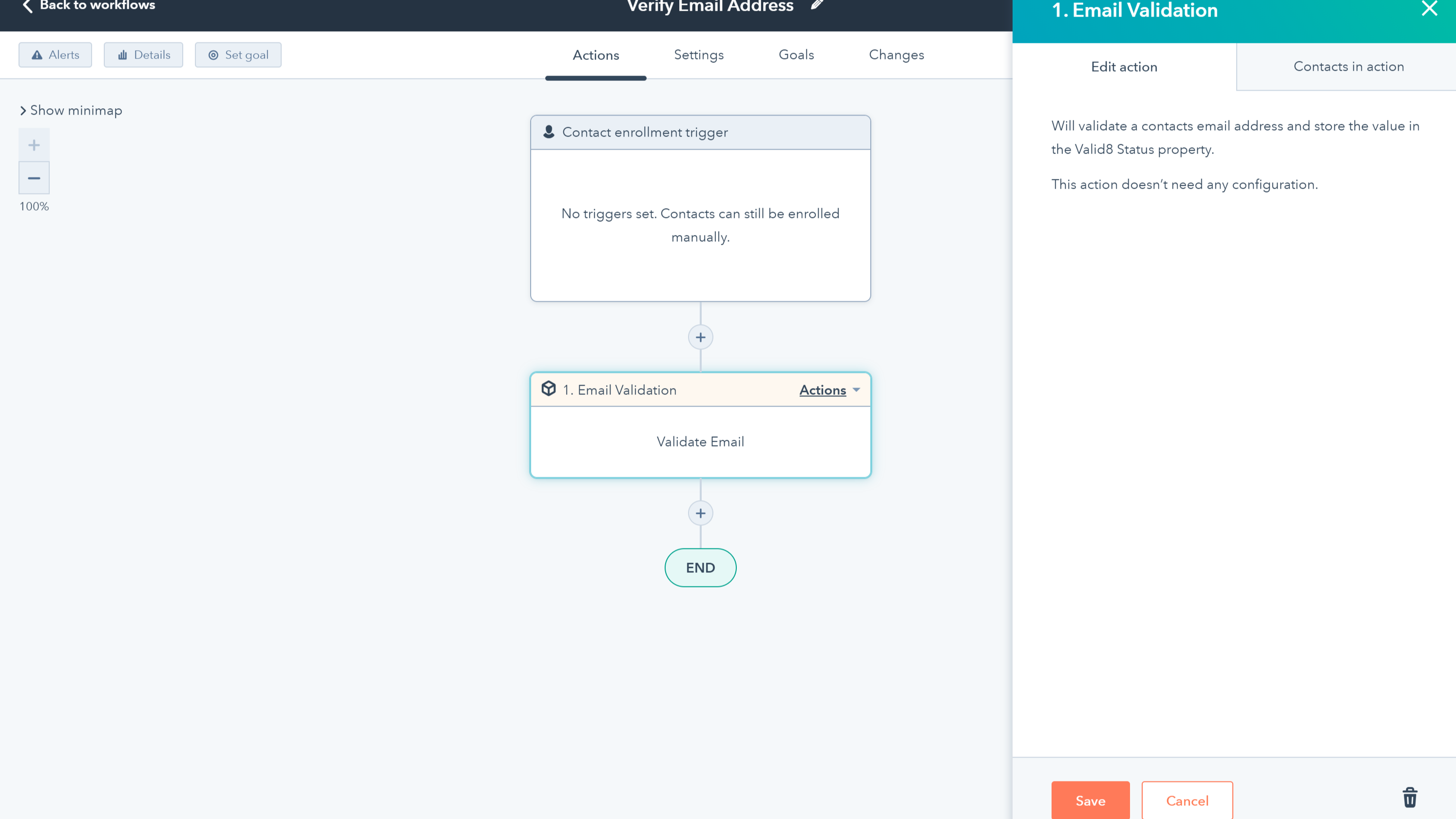Image resolution: width=1456 pixels, height=819 pixels.
Task: Click the Cancel button
Action: (1187, 800)
